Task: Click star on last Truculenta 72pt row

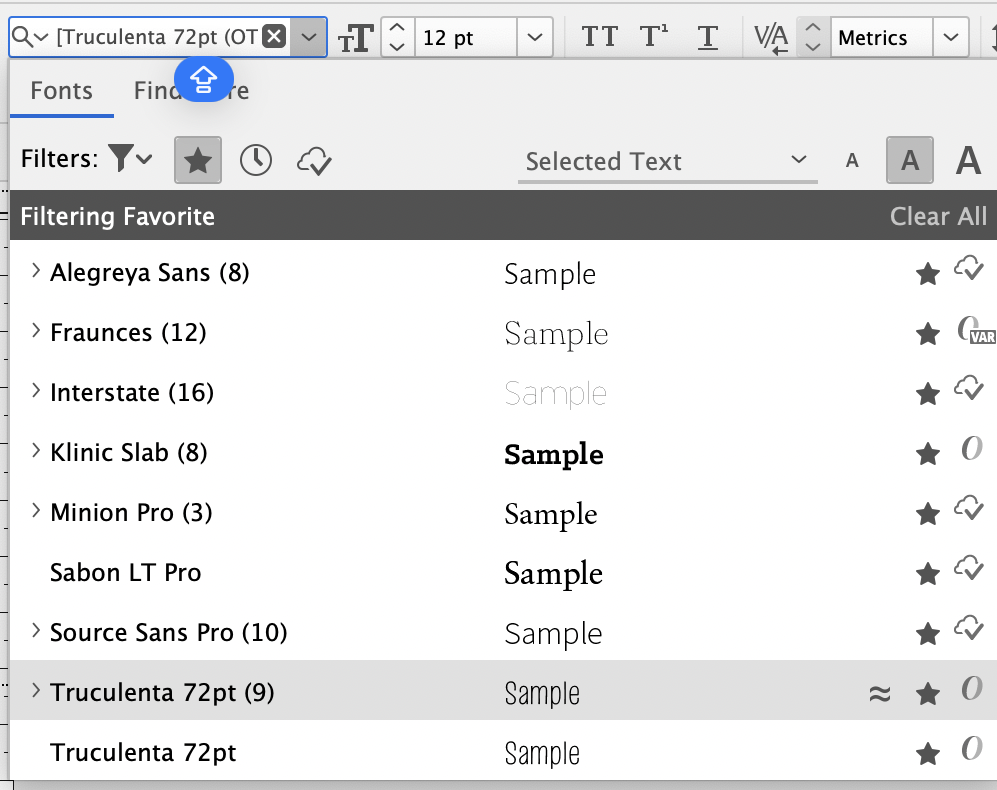Action: pos(928,754)
